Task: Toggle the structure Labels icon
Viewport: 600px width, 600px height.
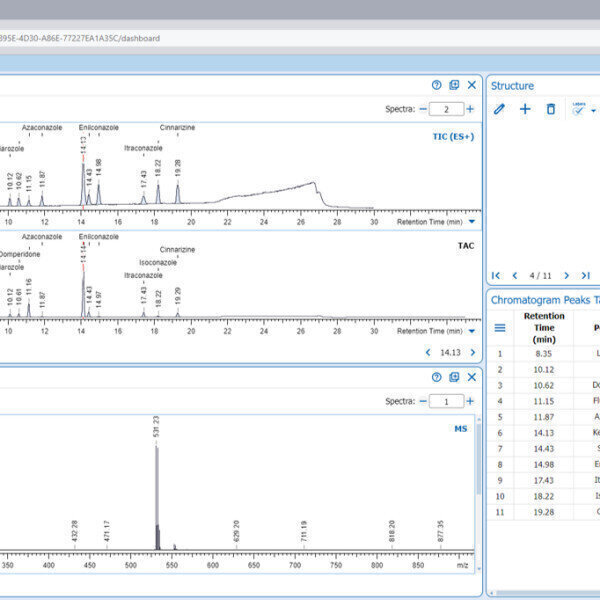Action: 579,109
